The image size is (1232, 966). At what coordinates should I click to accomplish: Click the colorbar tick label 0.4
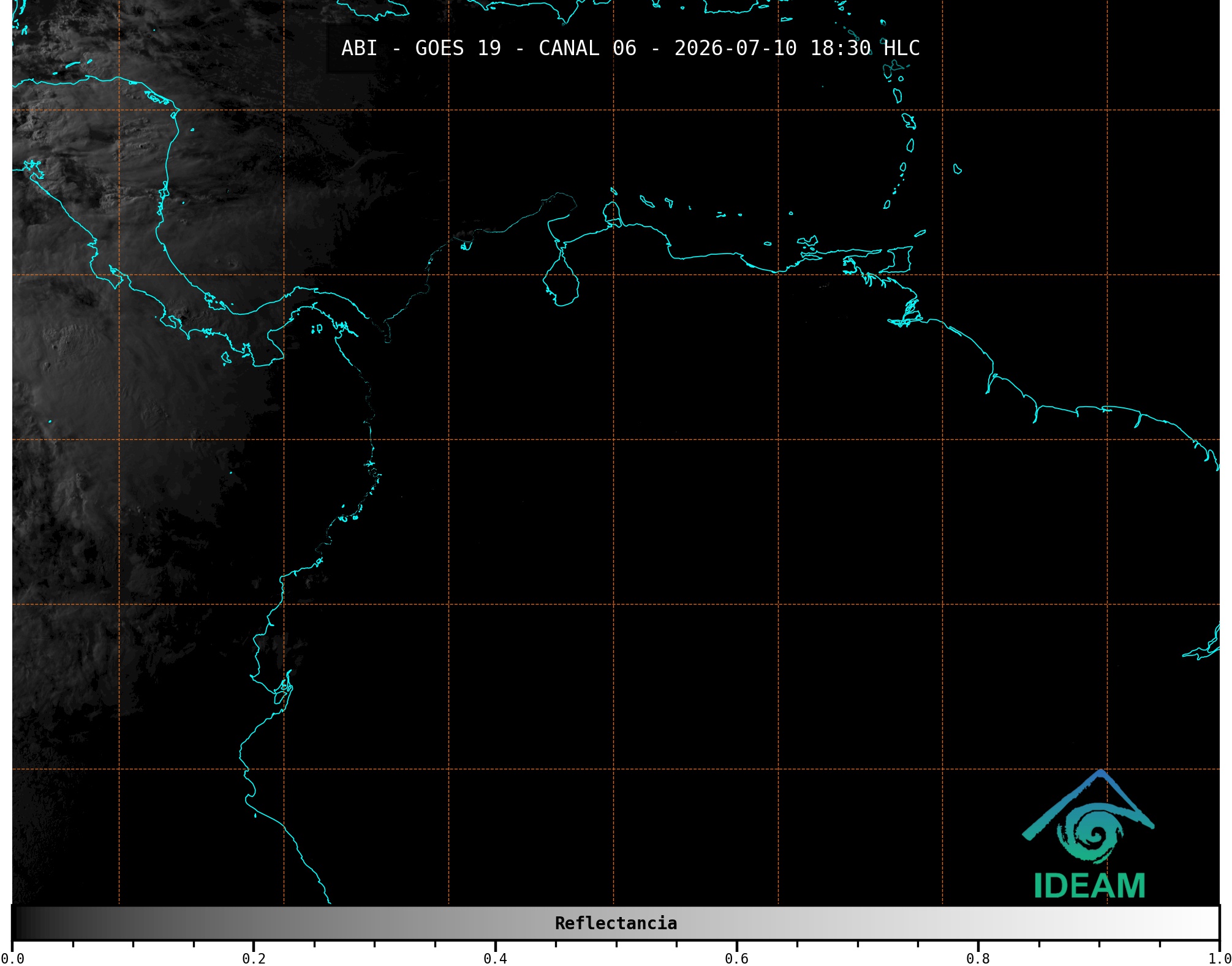[495, 959]
